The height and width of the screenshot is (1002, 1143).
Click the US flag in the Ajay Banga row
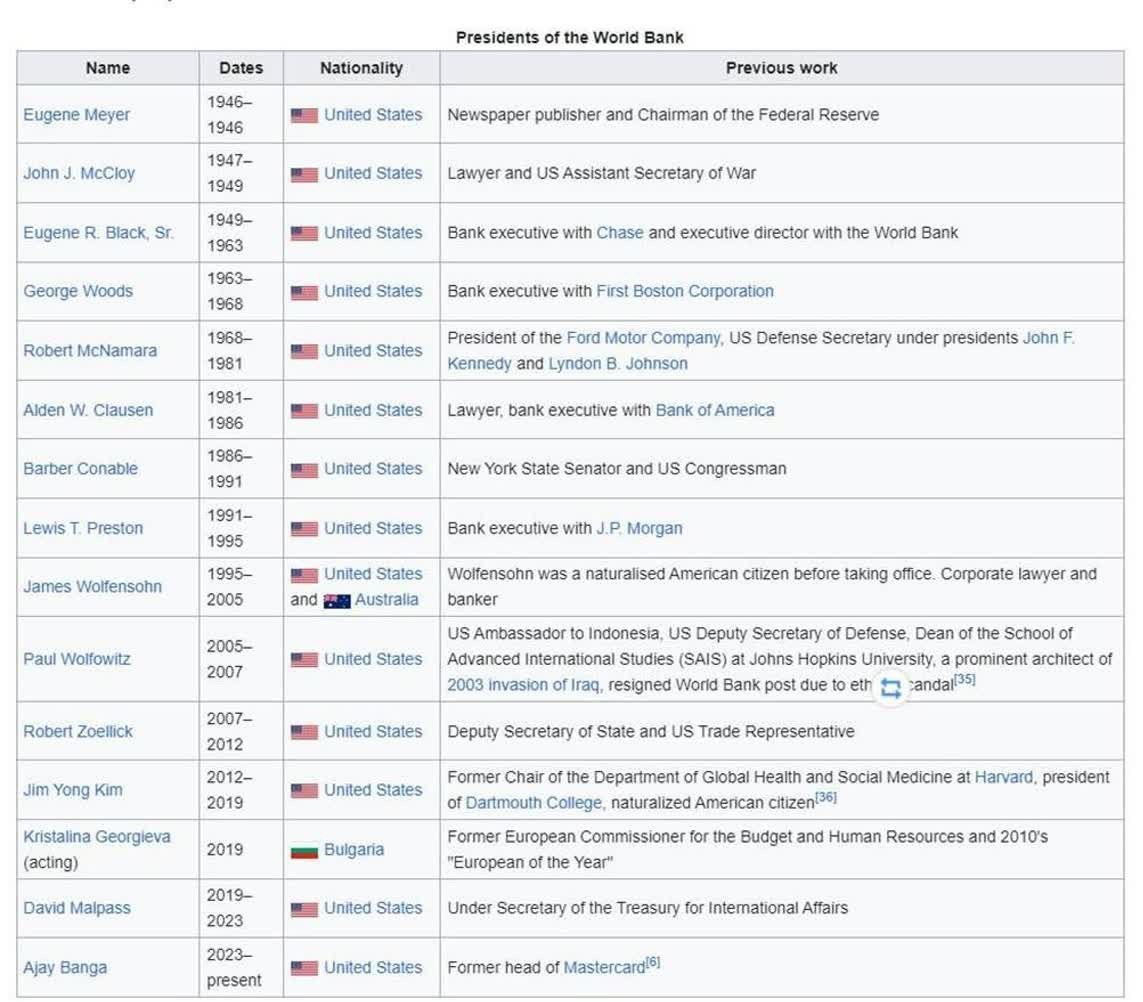pyautogui.click(x=304, y=968)
